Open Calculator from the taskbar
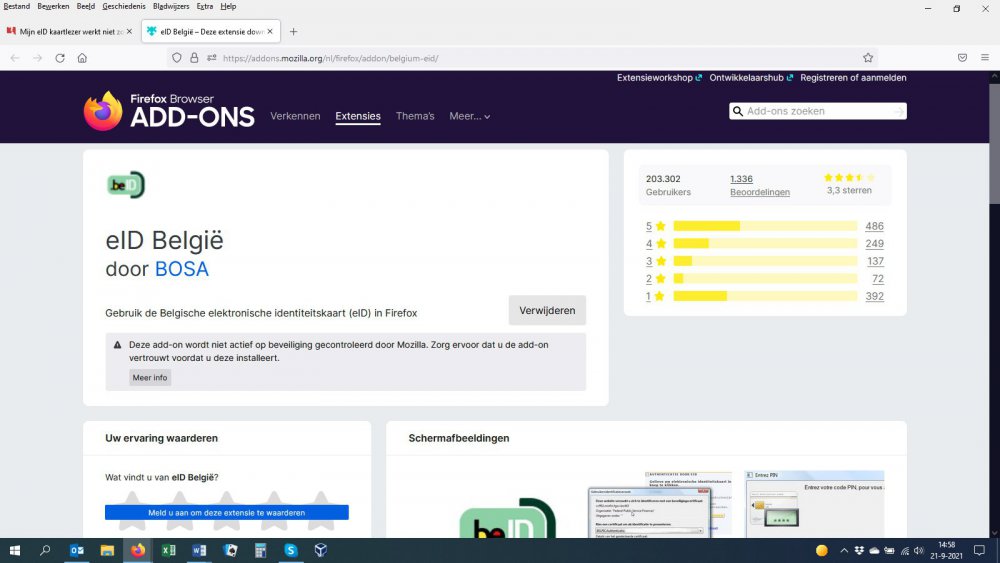Image resolution: width=1000 pixels, height=563 pixels. pyautogui.click(x=260, y=550)
